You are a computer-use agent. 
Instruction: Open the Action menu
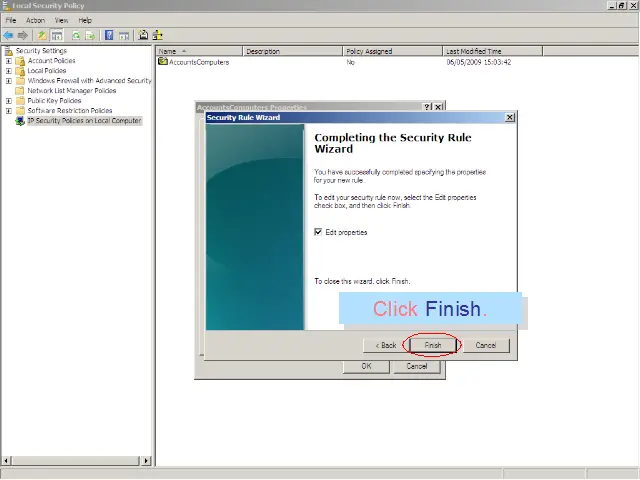coord(35,20)
